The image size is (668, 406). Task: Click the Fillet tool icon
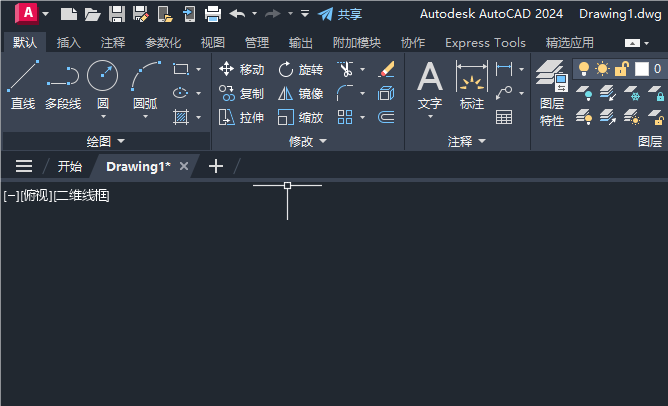(x=345, y=93)
